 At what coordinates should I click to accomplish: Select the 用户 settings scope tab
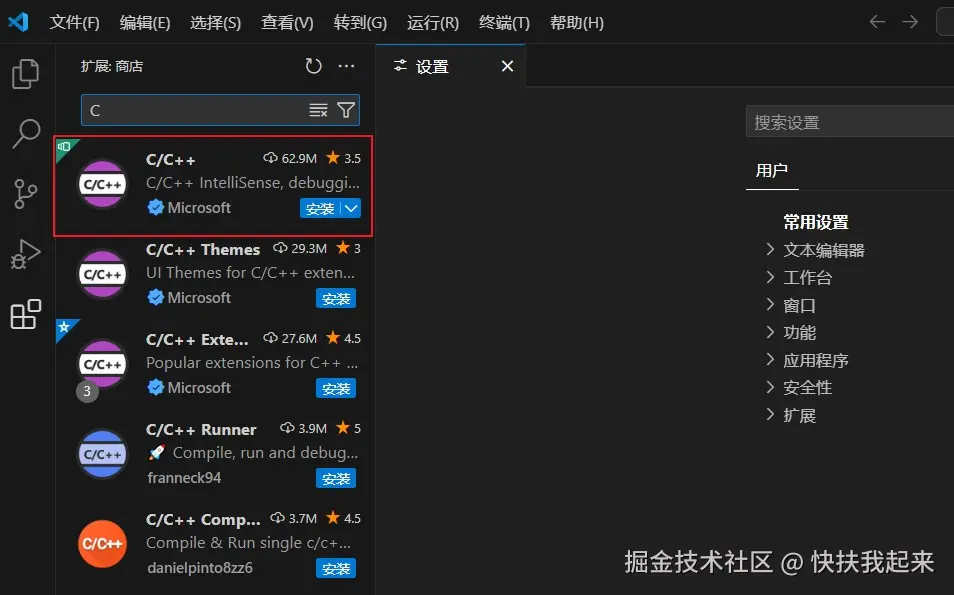coord(771,171)
